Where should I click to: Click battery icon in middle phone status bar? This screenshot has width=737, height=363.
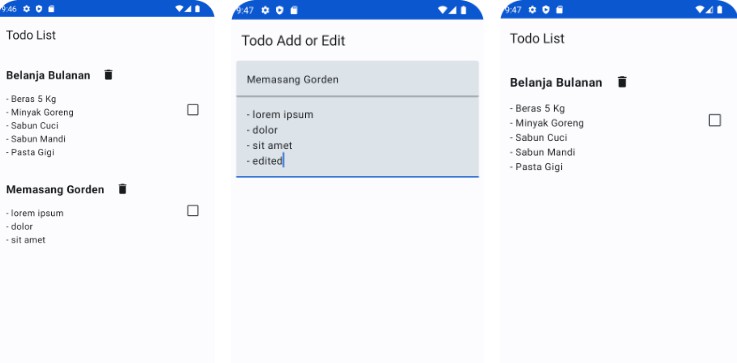pos(463,10)
